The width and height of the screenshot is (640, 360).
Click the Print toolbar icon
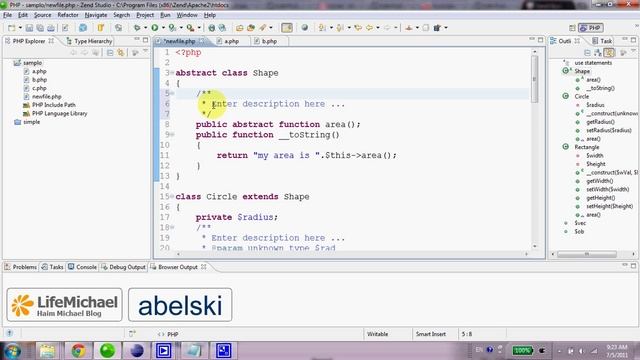[51, 28]
